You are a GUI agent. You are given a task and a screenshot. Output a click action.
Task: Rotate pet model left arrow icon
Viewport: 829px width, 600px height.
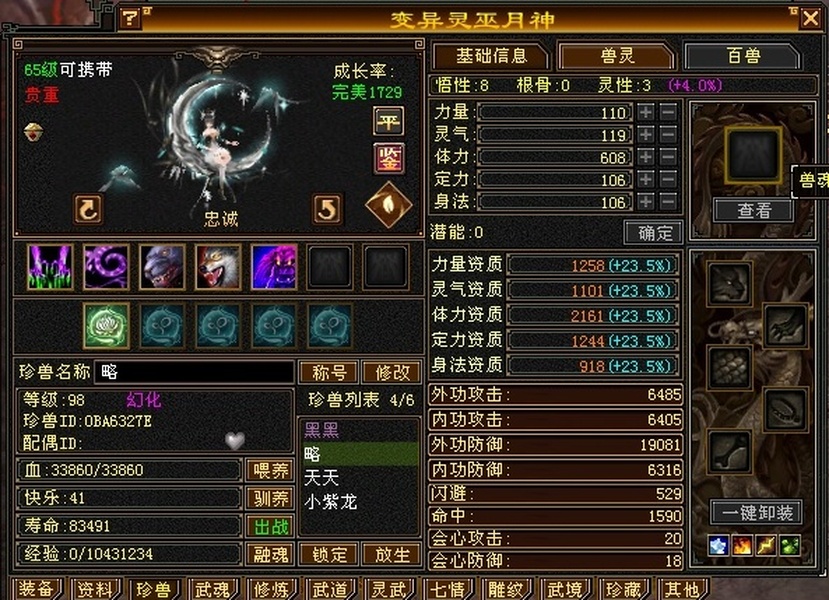88,209
